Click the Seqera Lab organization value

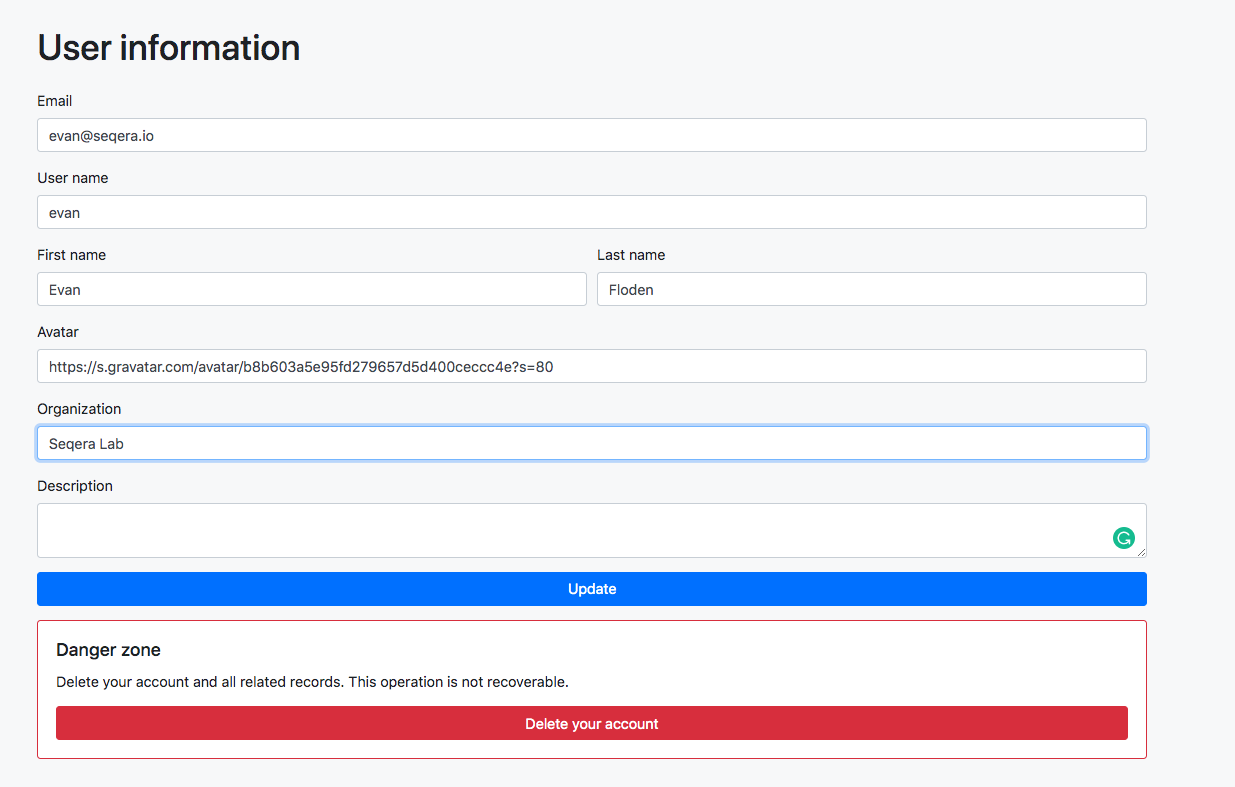click(x=85, y=443)
